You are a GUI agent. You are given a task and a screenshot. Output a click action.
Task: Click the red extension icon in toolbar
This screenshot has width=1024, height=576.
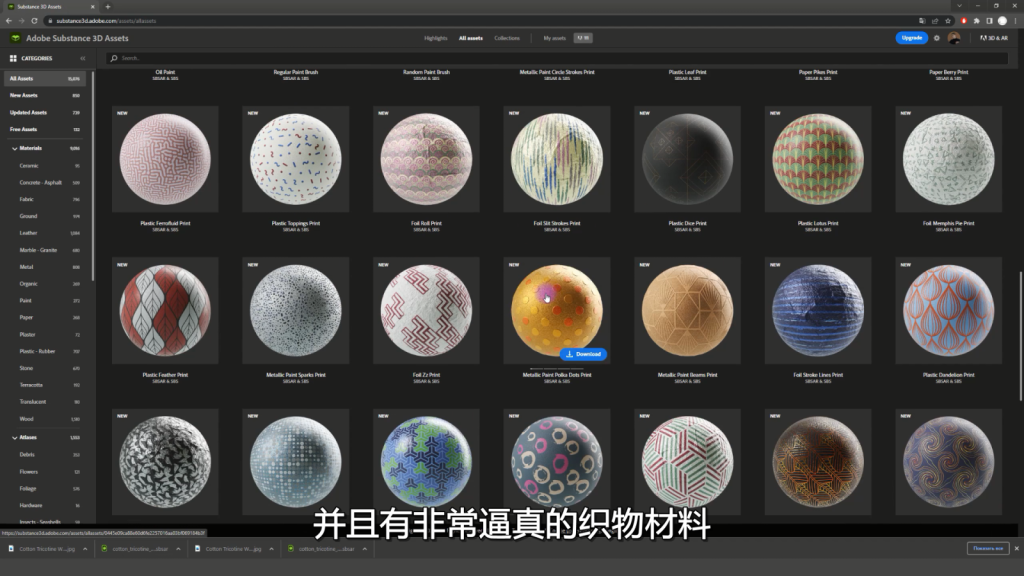click(964, 21)
